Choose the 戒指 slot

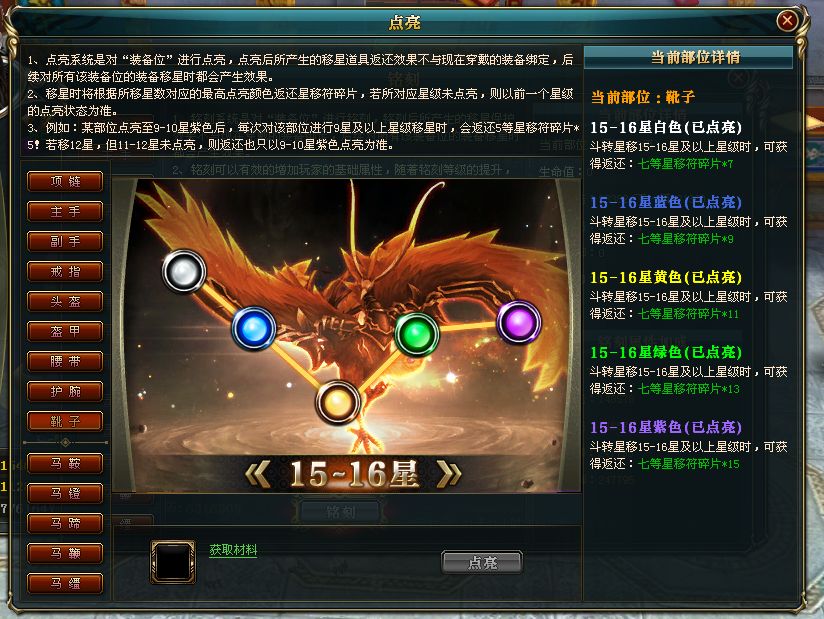pos(65,271)
